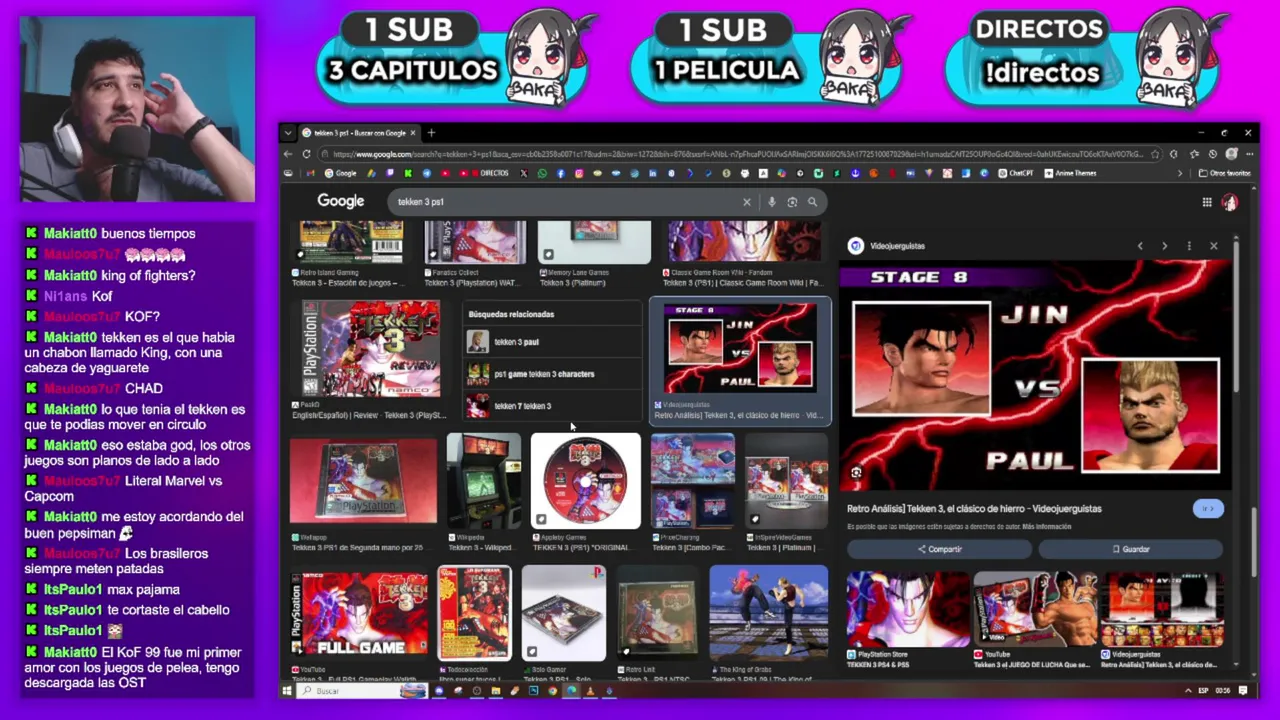Open PlayStation Store related image thumbnail
1280x720 pixels.
[x=908, y=609]
